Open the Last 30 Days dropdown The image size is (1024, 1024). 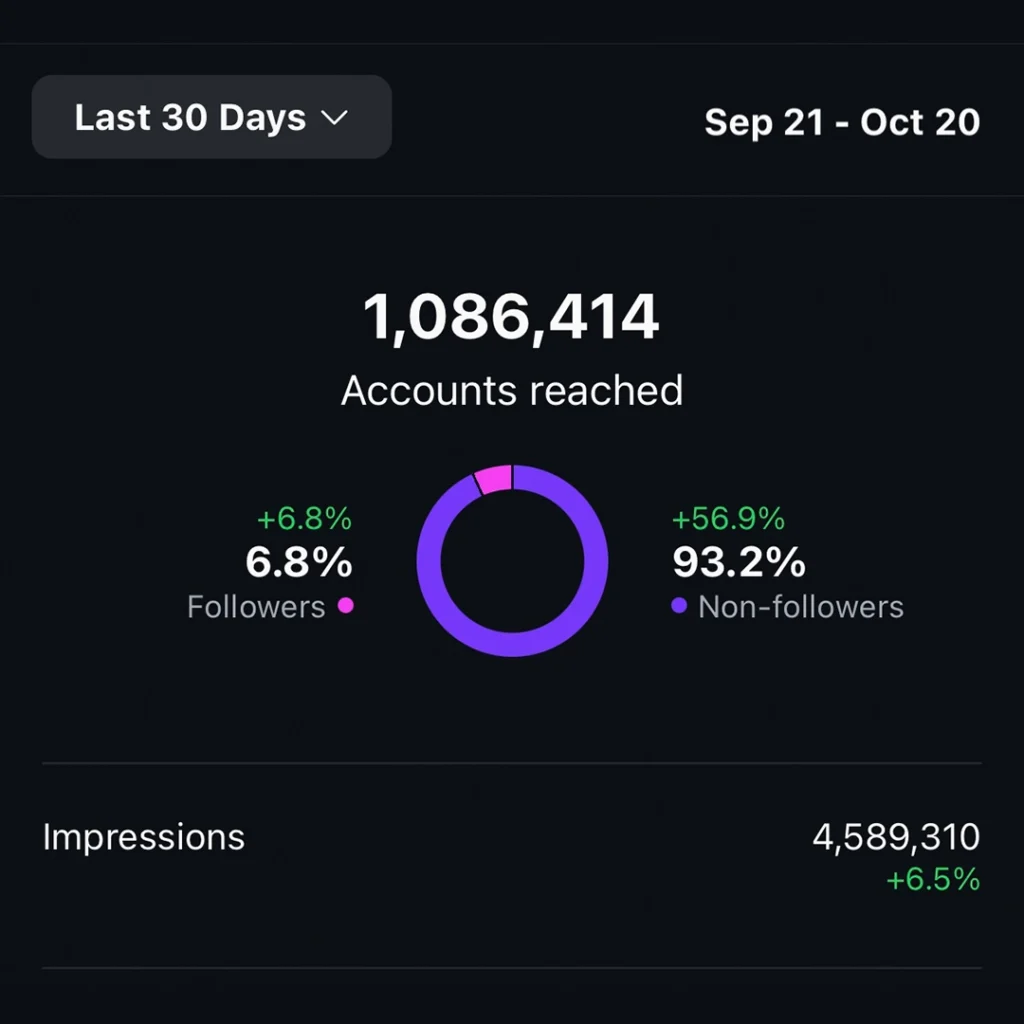pos(211,117)
